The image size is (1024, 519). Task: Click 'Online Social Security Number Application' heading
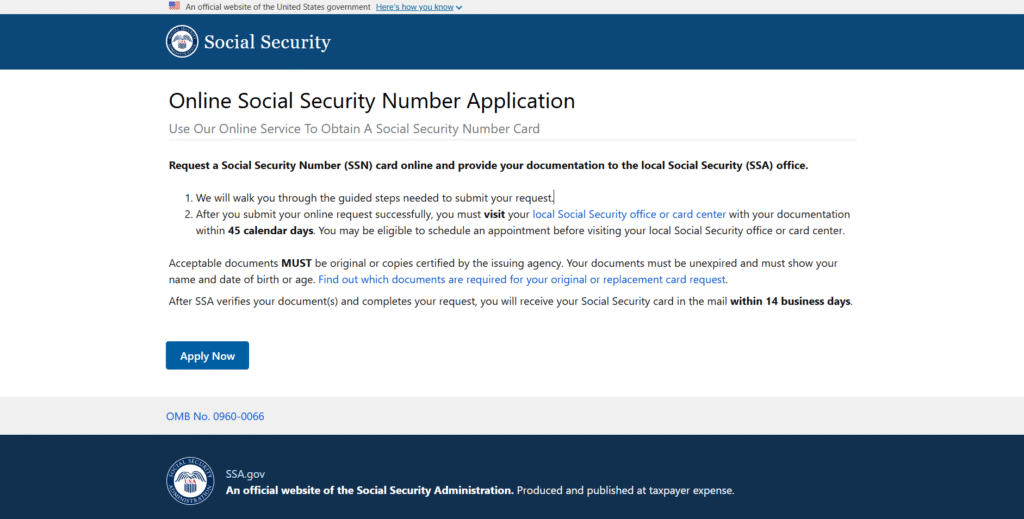(x=372, y=101)
